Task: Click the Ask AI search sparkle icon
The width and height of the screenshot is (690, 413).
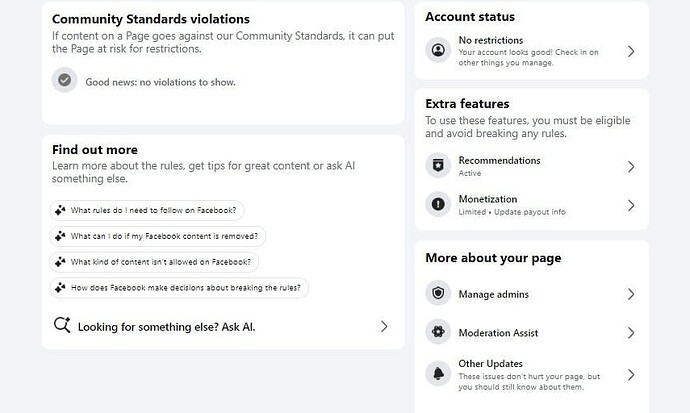Action: [62, 326]
